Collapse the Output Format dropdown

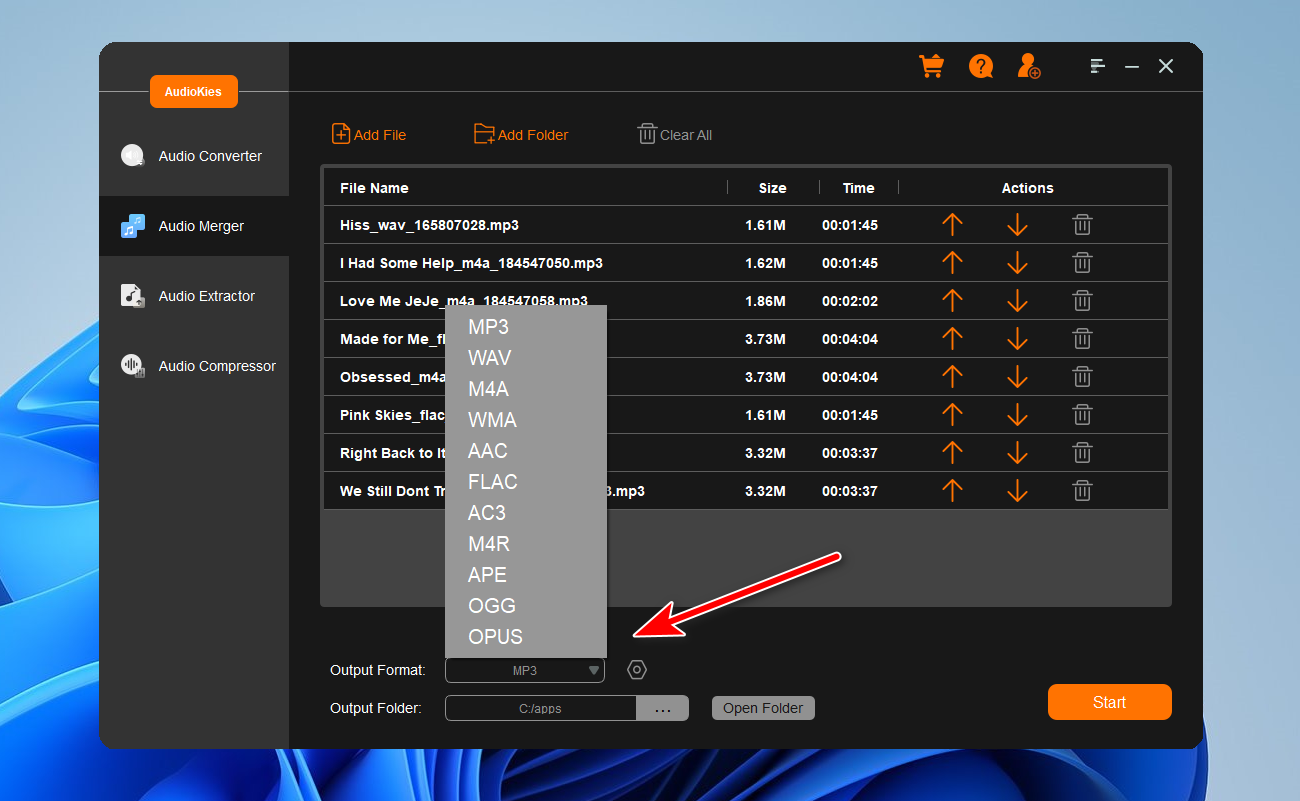click(593, 670)
